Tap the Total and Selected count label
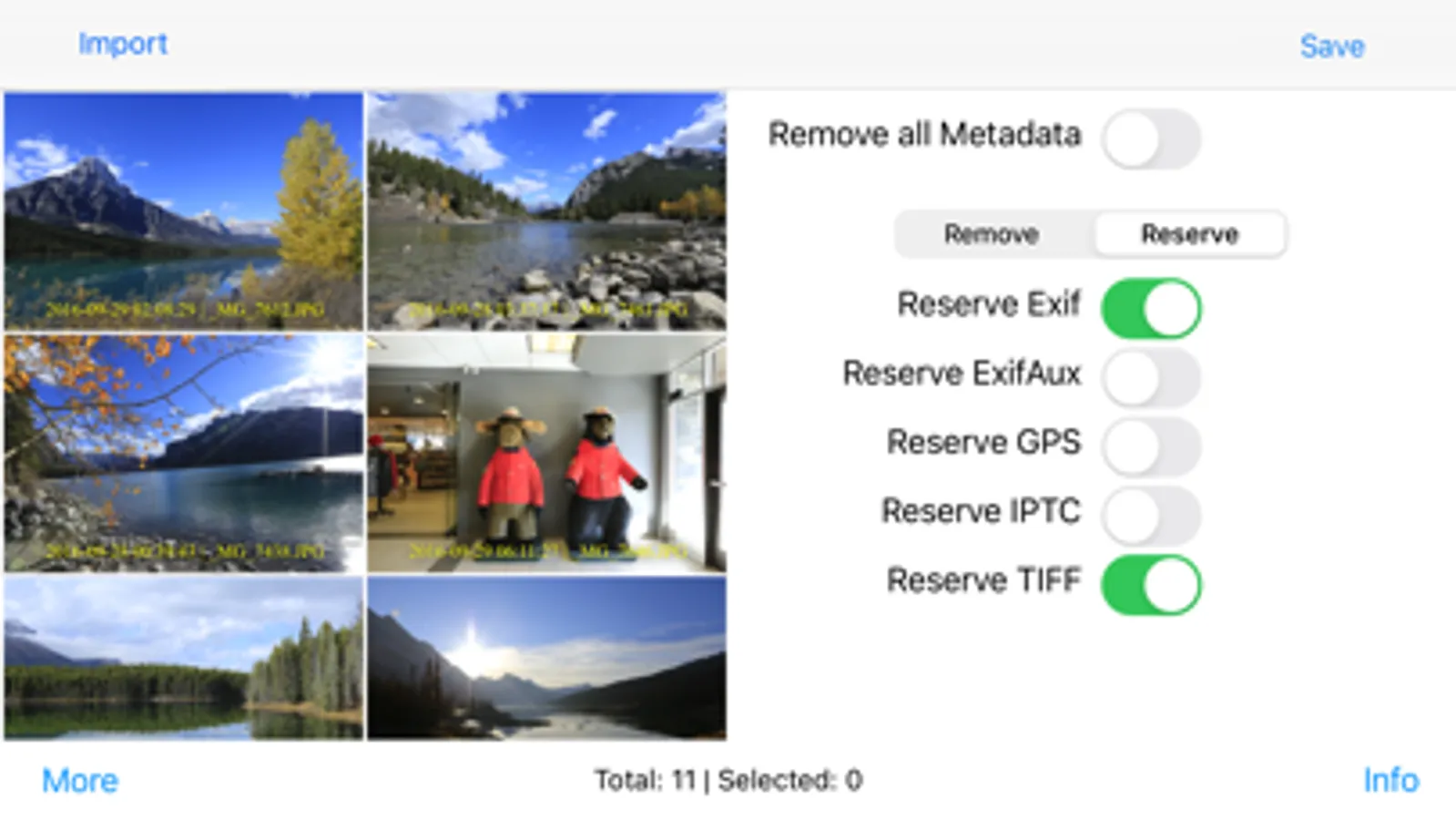 728,781
